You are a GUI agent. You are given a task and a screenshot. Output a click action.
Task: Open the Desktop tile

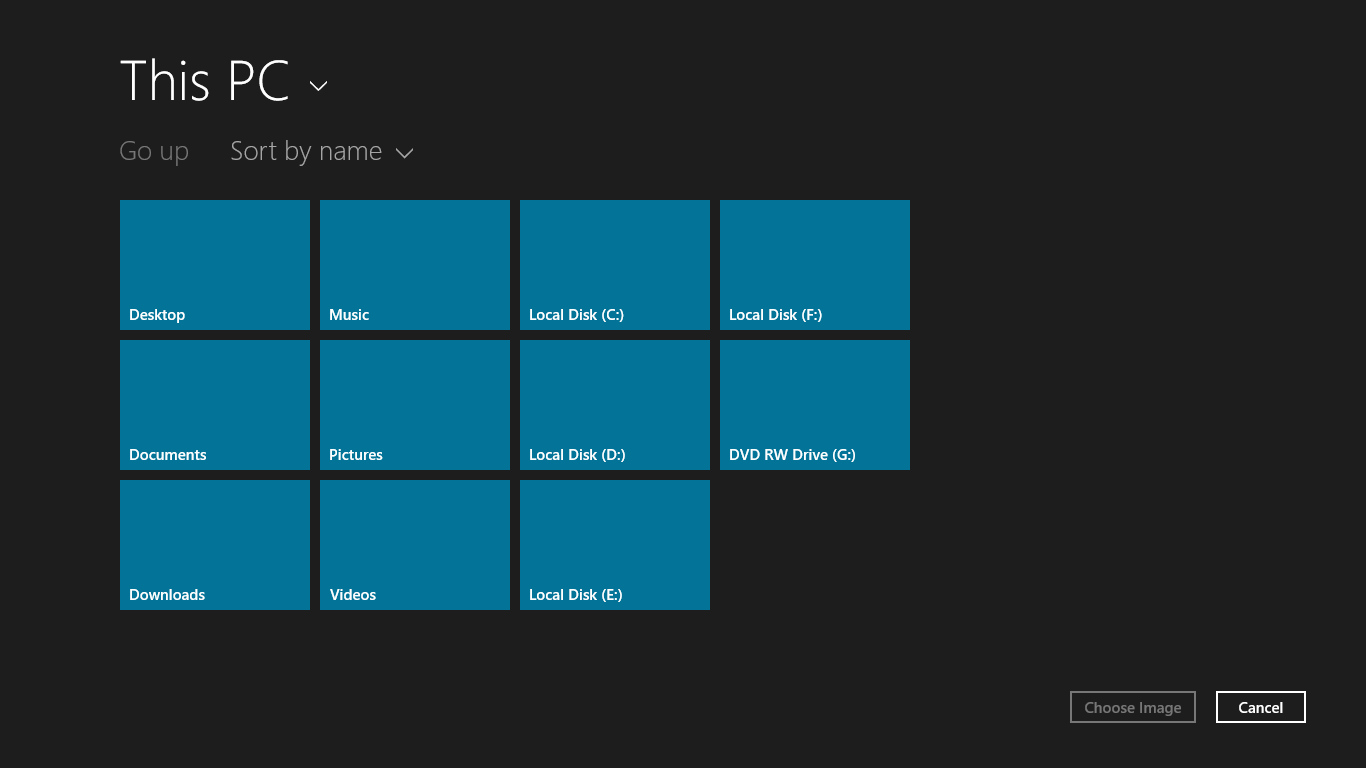214,265
